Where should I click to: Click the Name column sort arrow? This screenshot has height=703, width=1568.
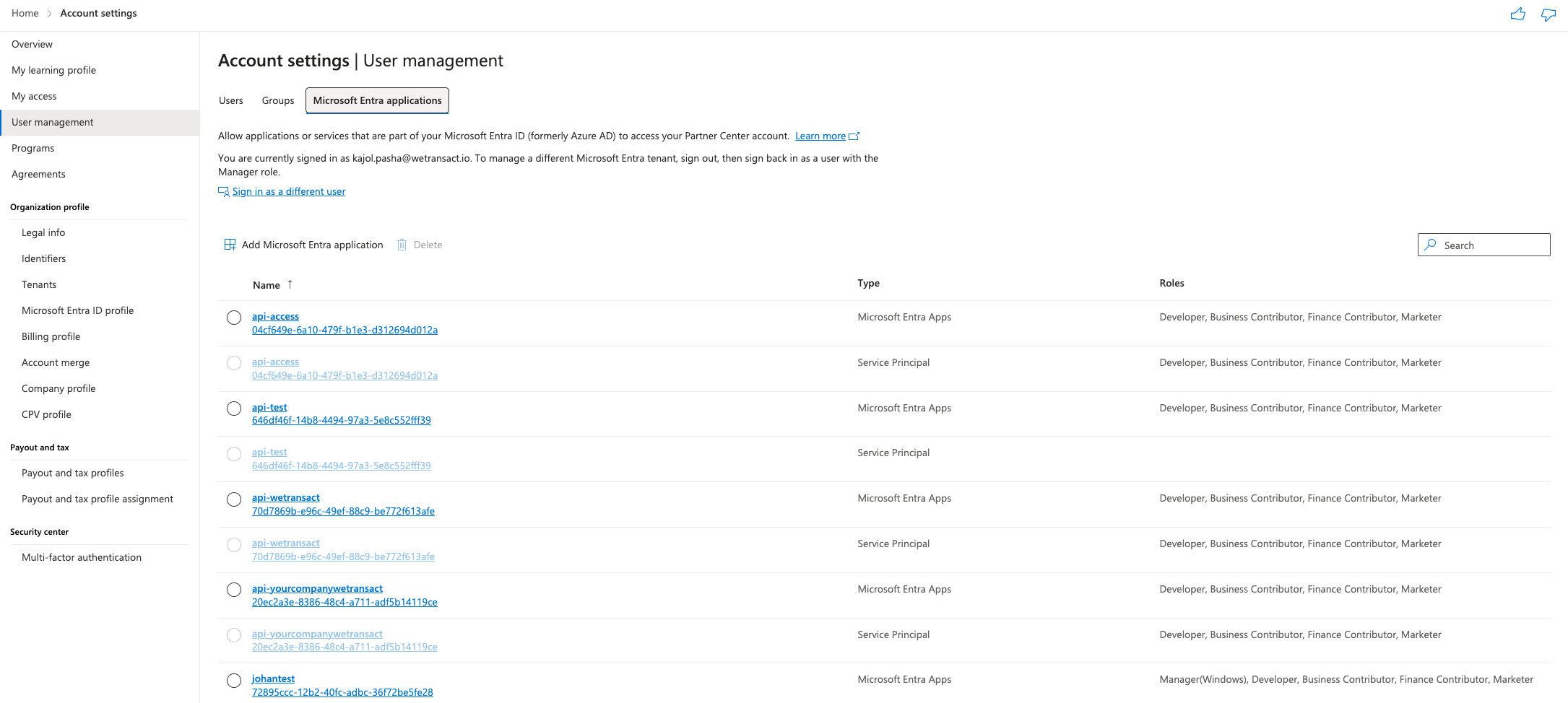point(290,284)
